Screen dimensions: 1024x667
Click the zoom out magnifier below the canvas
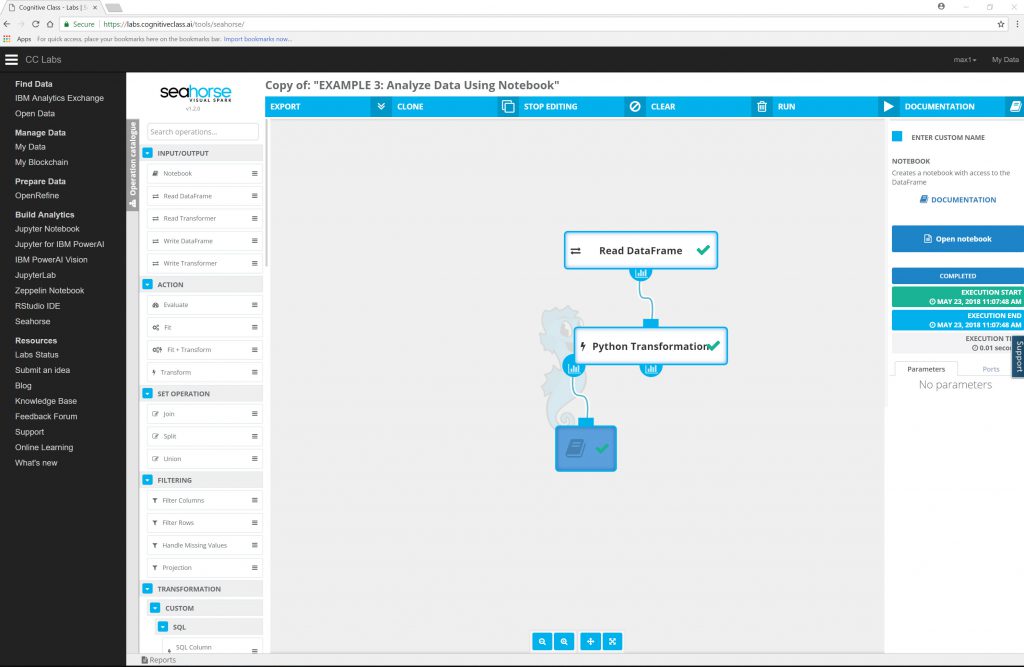(x=542, y=641)
